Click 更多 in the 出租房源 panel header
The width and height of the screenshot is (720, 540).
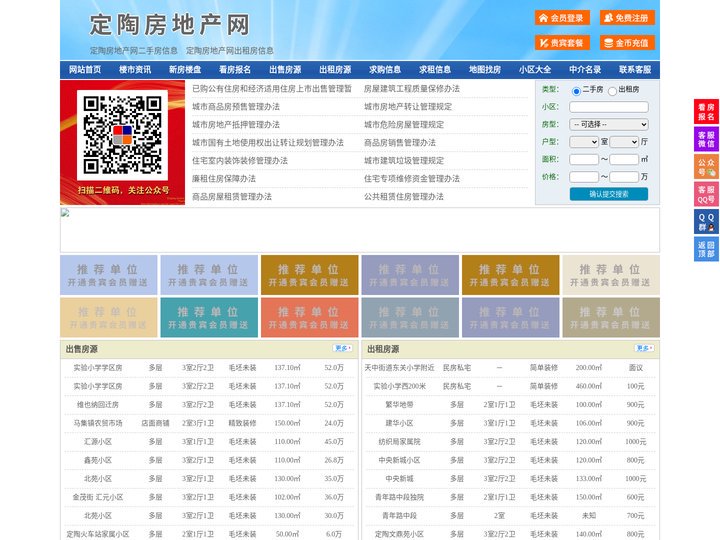click(x=644, y=349)
